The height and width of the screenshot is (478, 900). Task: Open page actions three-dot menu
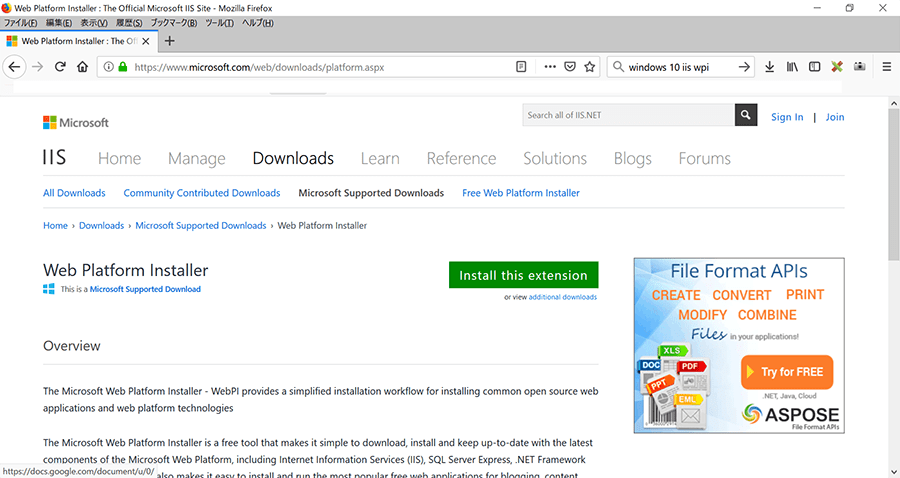550,67
